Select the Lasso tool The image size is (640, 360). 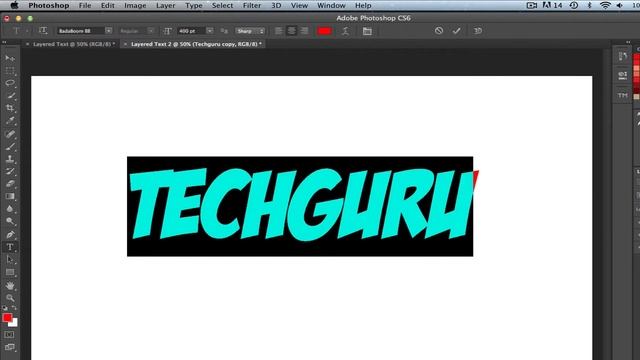tap(10, 83)
